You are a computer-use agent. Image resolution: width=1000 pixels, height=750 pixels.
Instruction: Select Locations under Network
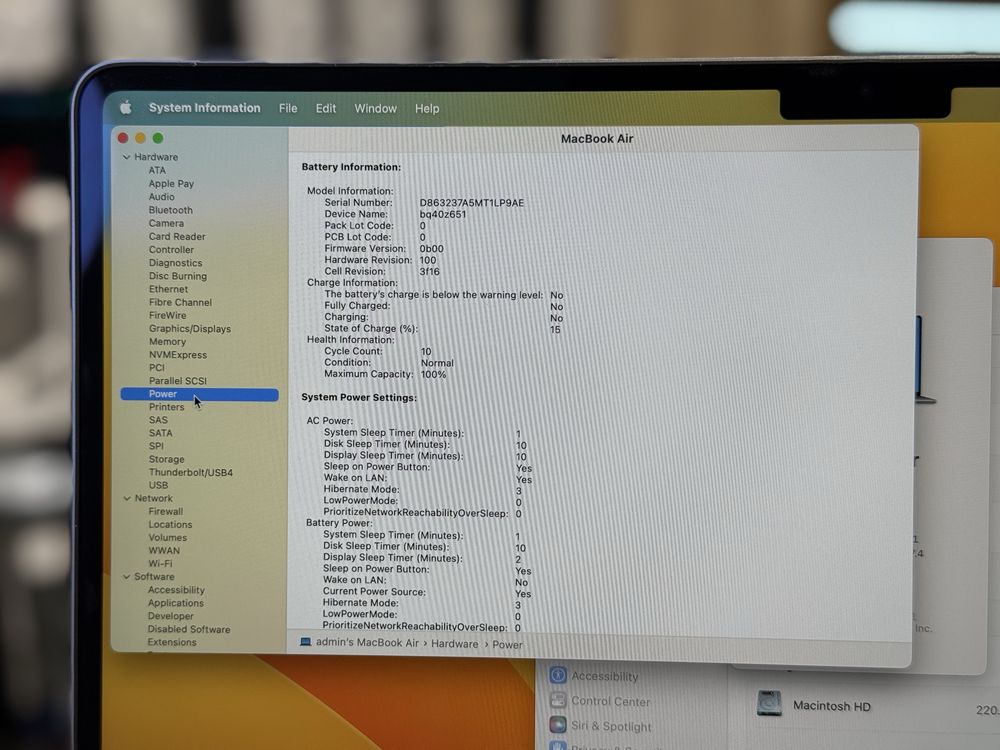pos(170,524)
